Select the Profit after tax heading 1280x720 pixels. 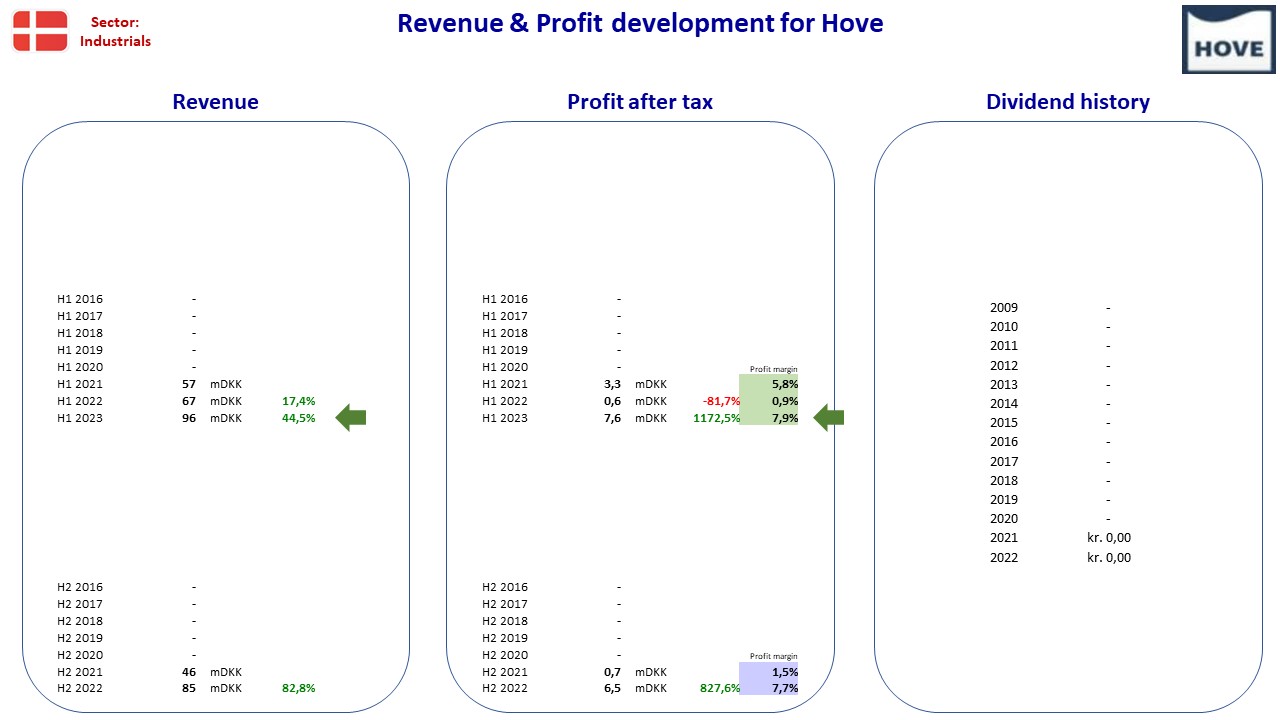(x=640, y=102)
